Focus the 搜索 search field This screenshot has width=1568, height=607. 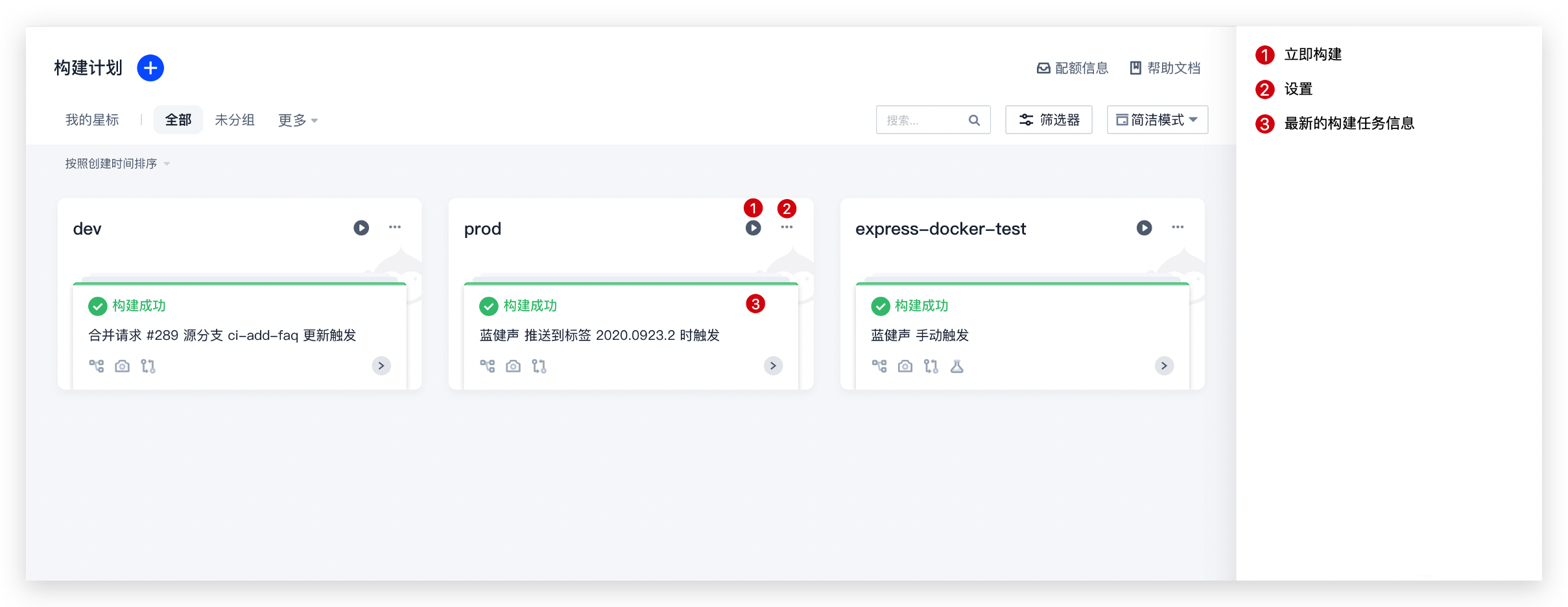(x=933, y=120)
